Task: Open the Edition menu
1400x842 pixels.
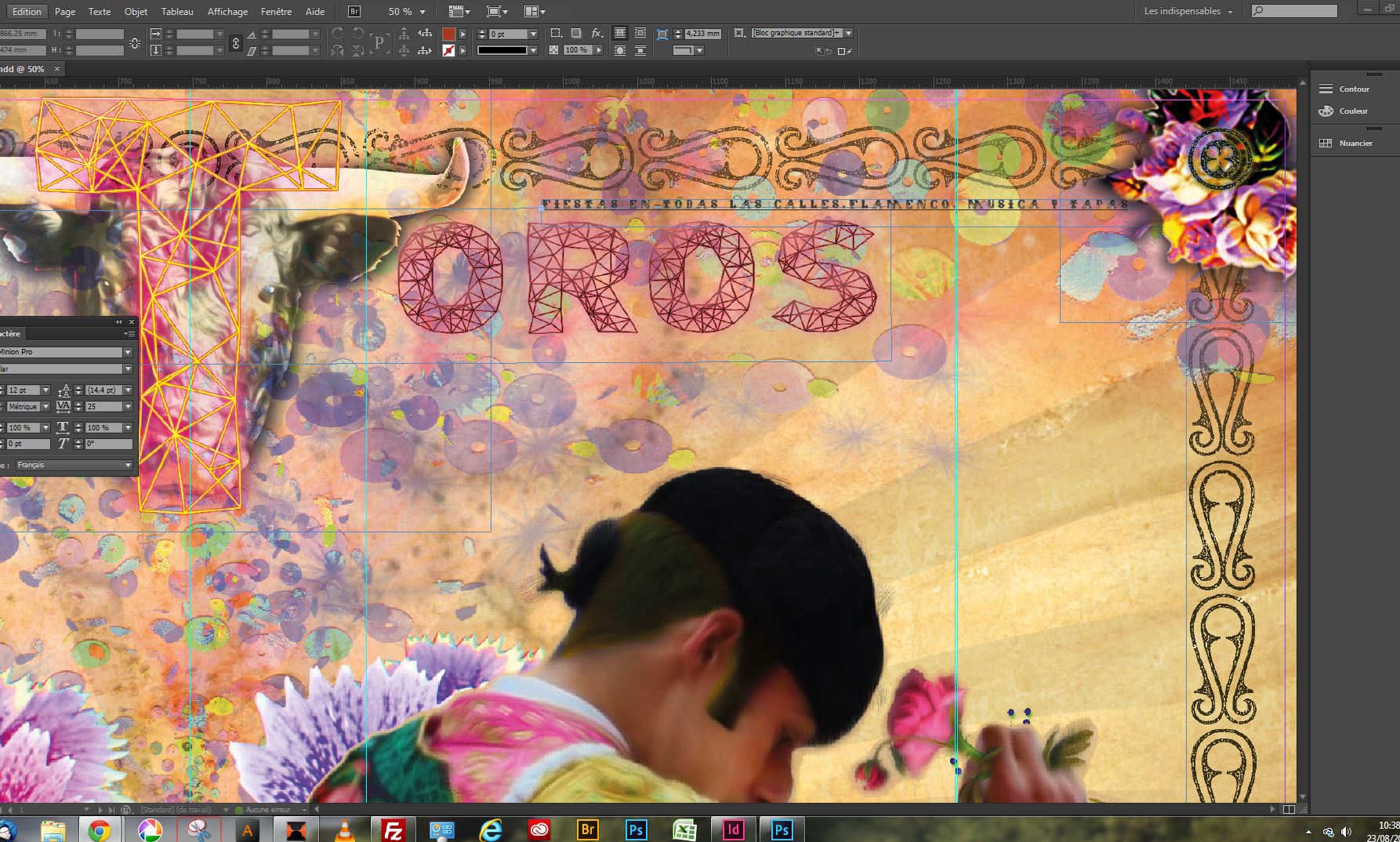Action: point(26,12)
